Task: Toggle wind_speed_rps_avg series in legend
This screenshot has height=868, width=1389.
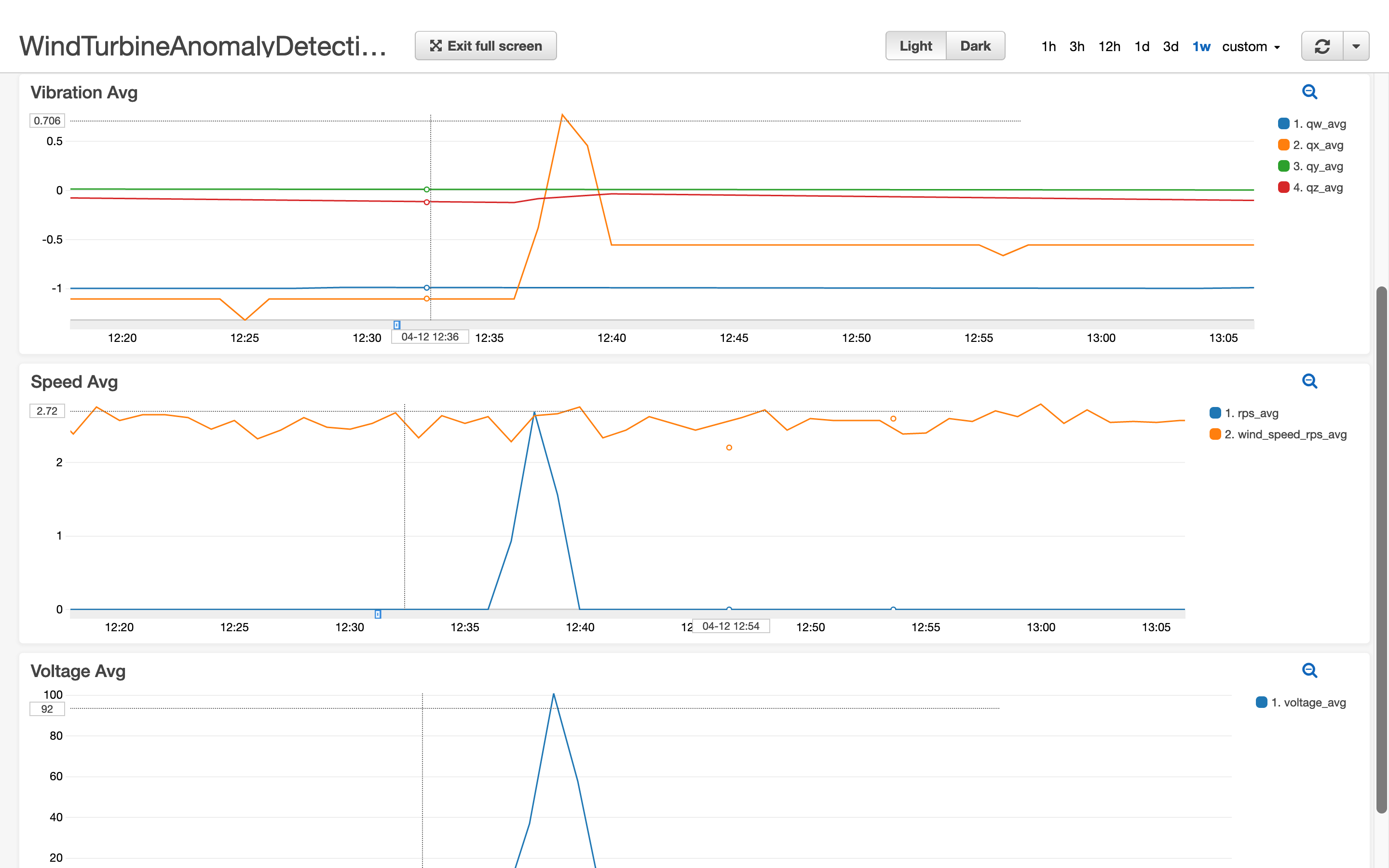Action: tap(1278, 434)
